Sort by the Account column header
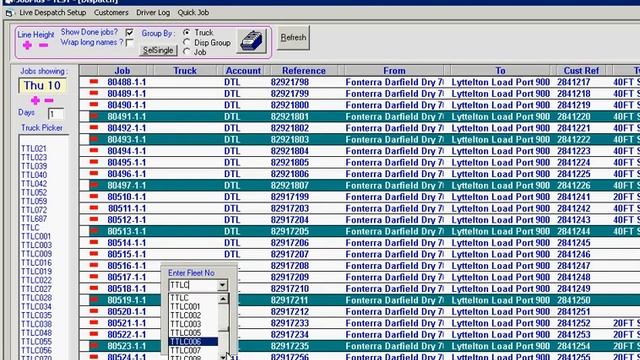 click(243, 71)
